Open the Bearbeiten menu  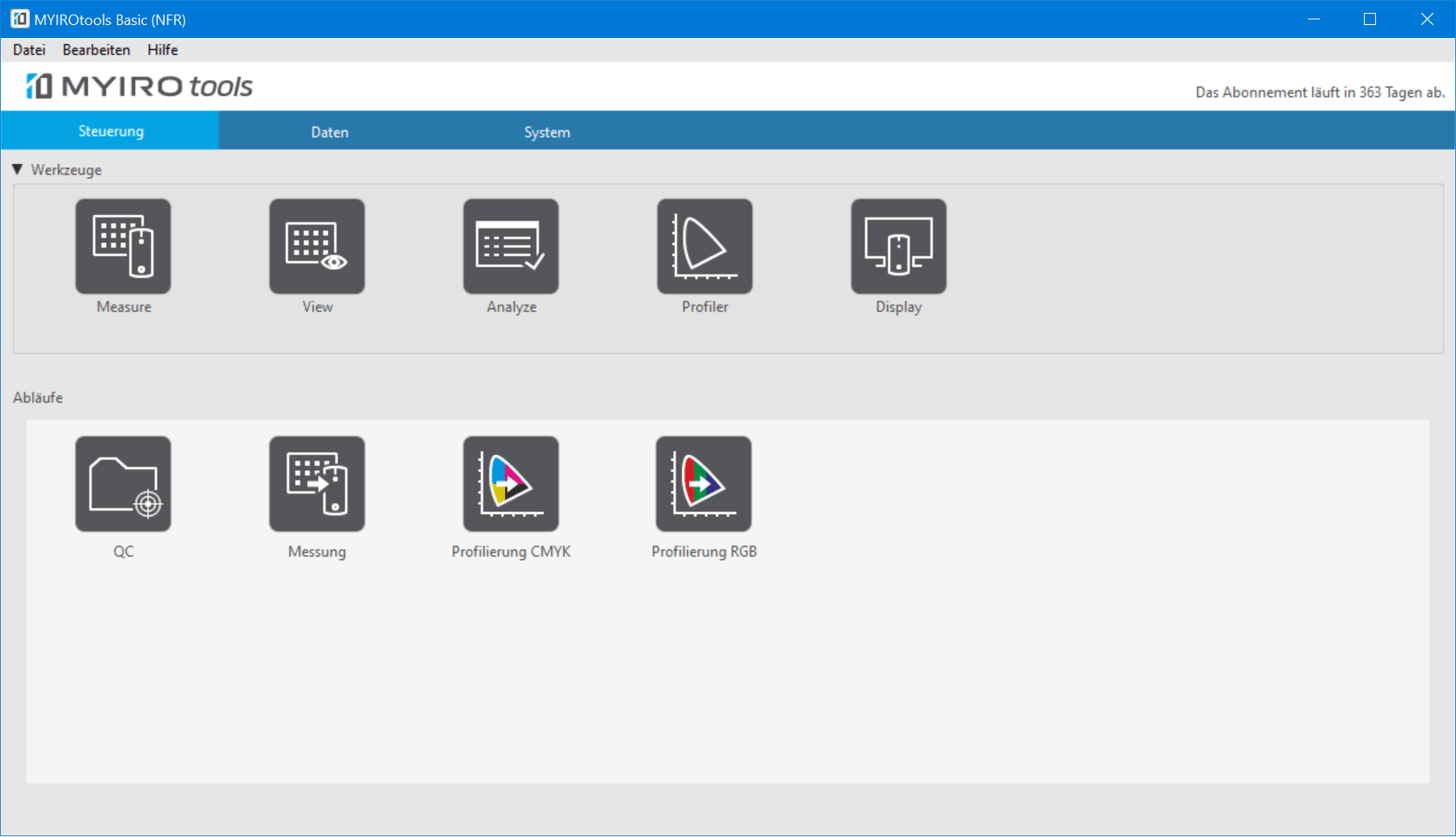tap(96, 50)
